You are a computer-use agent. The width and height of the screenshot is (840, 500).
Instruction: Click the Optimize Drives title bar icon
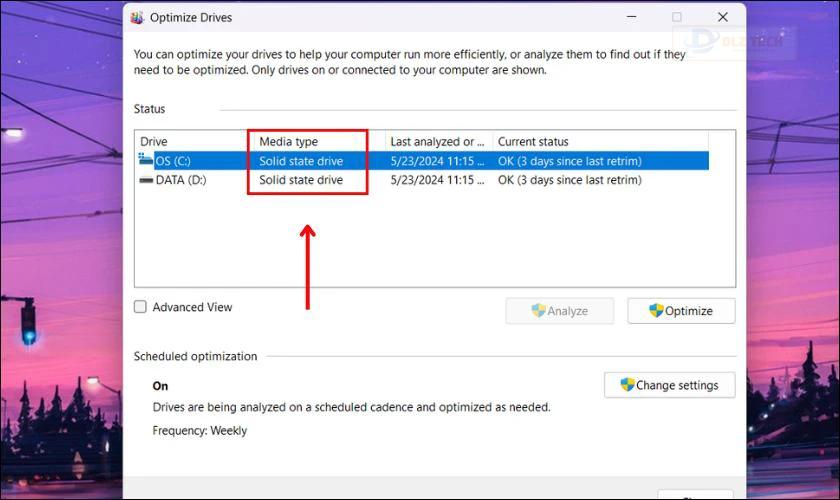[x=137, y=18]
